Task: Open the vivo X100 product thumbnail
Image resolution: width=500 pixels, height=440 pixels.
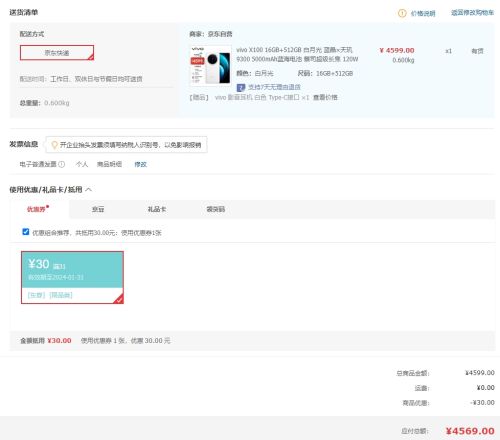Action: pos(210,65)
